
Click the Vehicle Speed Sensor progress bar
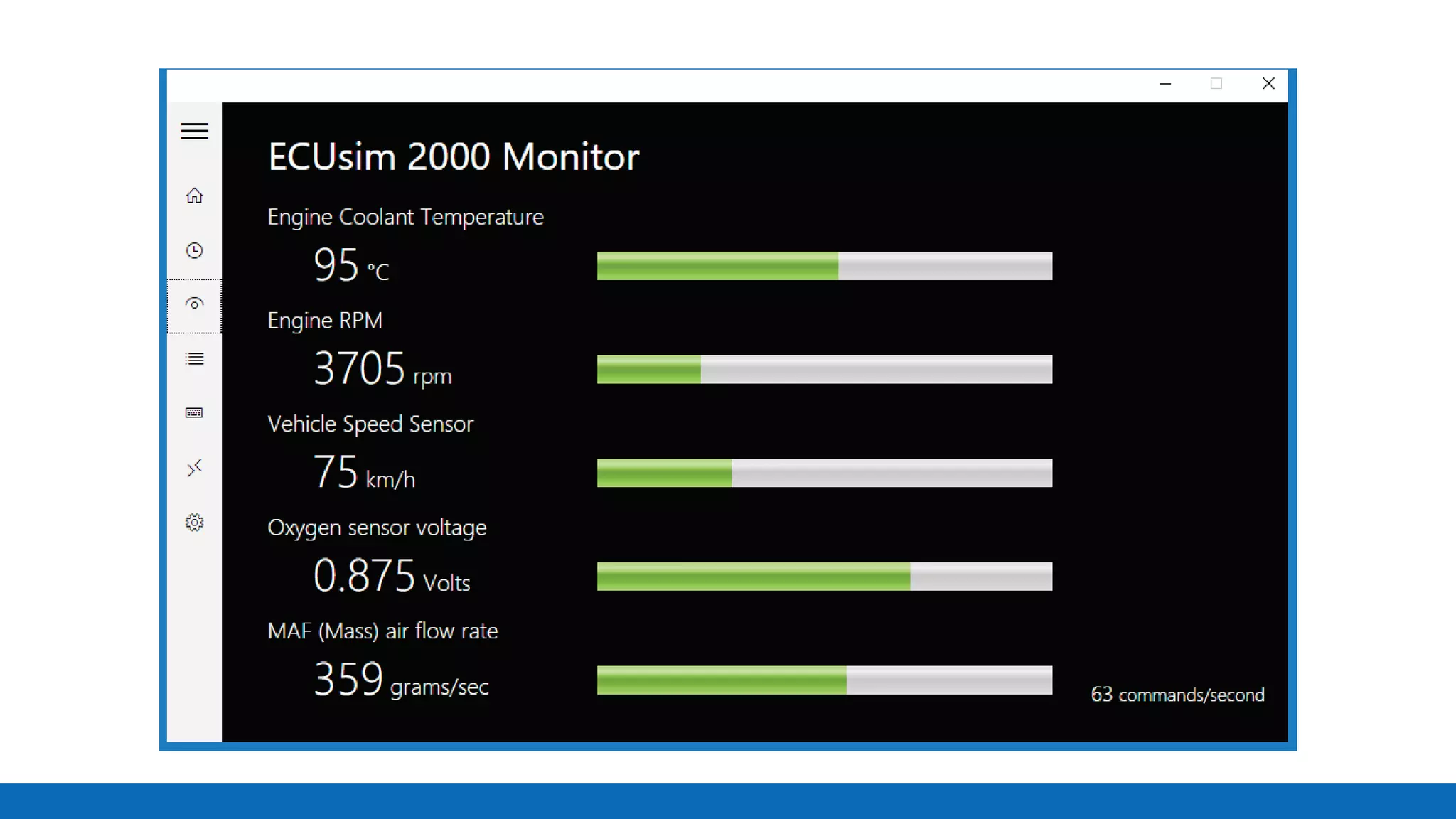pos(824,473)
